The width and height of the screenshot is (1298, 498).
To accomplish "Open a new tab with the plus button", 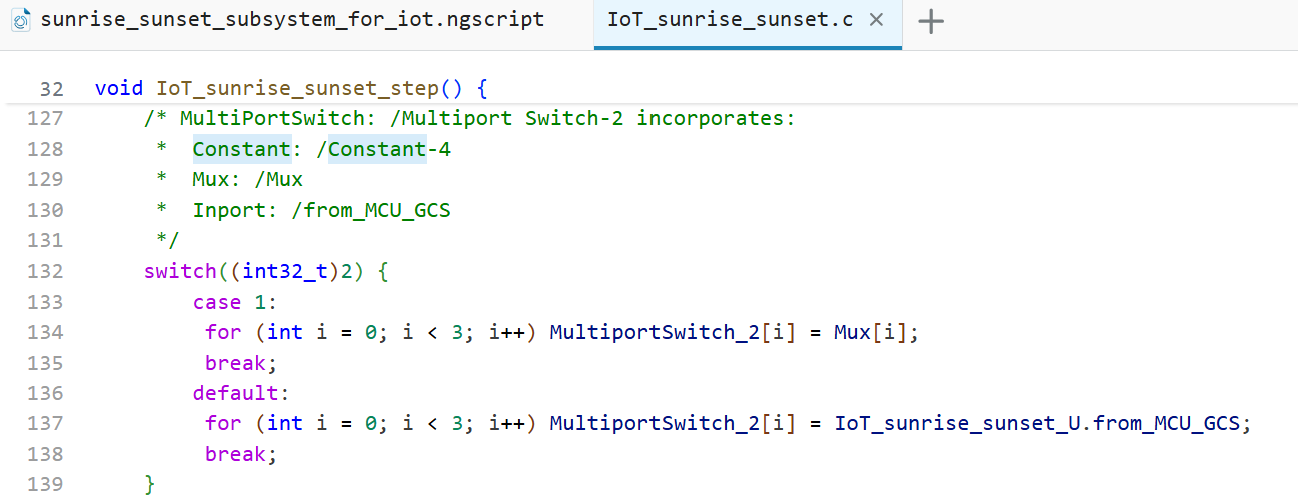I will pyautogui.click(x=931, y=22).
